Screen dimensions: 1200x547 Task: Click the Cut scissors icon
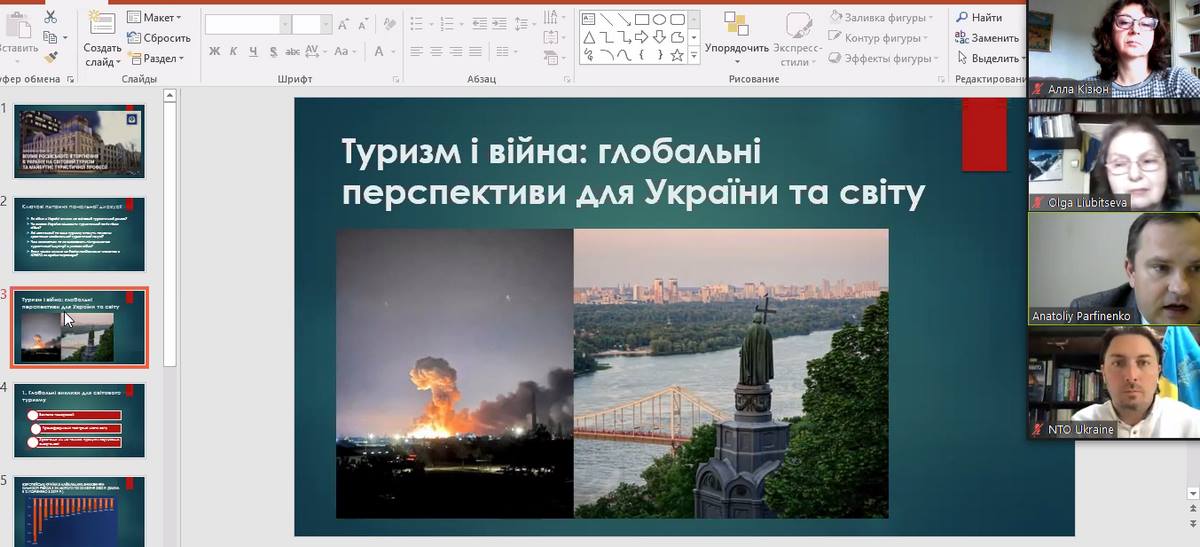[51, 17]
